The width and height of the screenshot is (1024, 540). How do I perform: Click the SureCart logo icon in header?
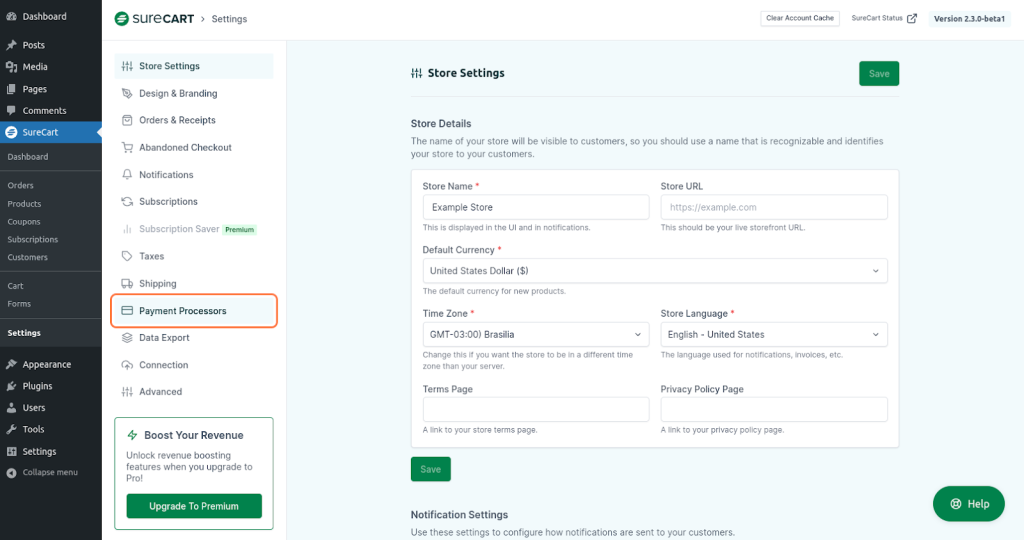coord(121,19)
